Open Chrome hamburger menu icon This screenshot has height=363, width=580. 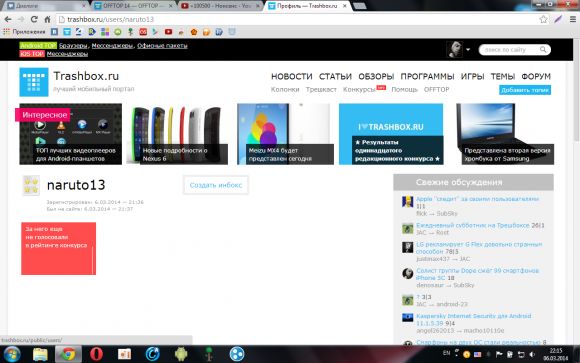pyautogui.click(x=572, y=19)
